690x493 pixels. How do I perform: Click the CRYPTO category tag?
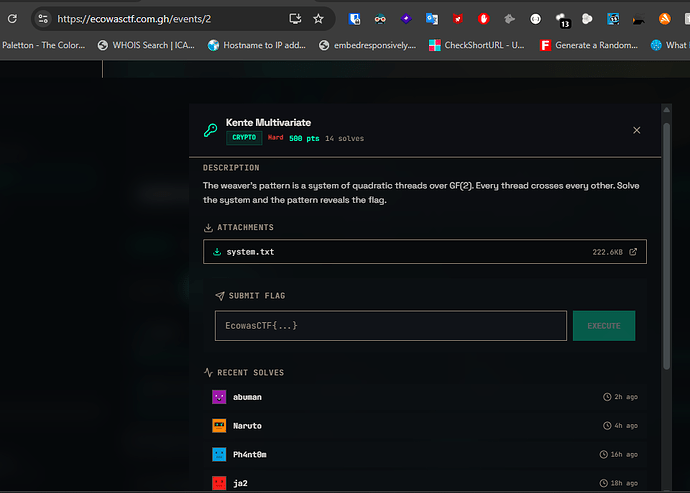tap(244, 137)
